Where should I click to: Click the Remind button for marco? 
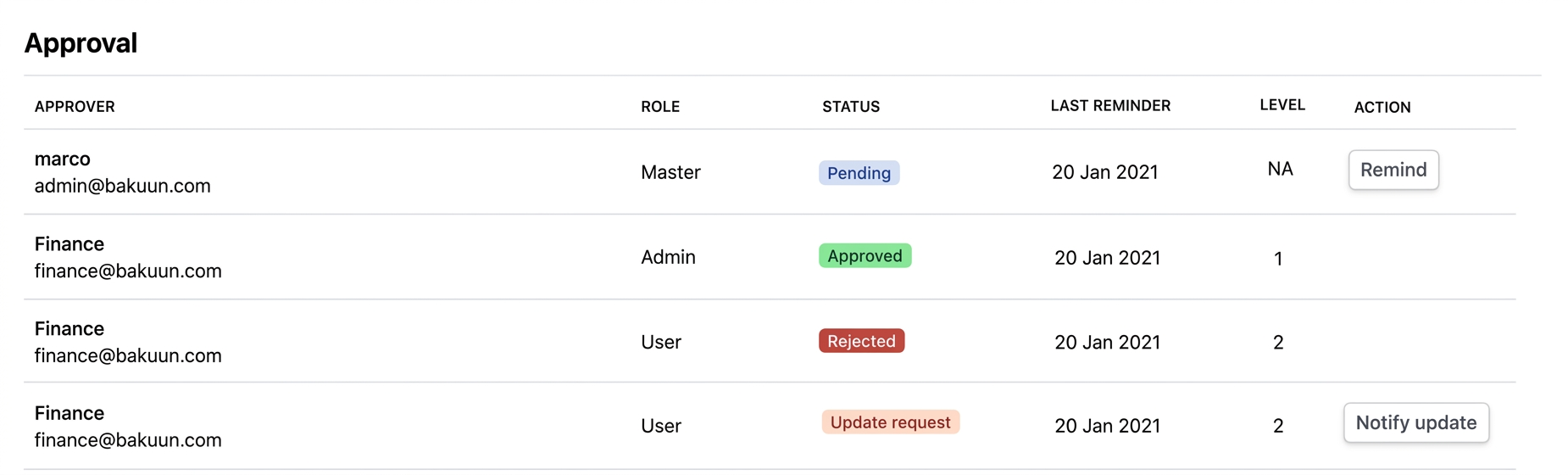[x=1393, y=170]
